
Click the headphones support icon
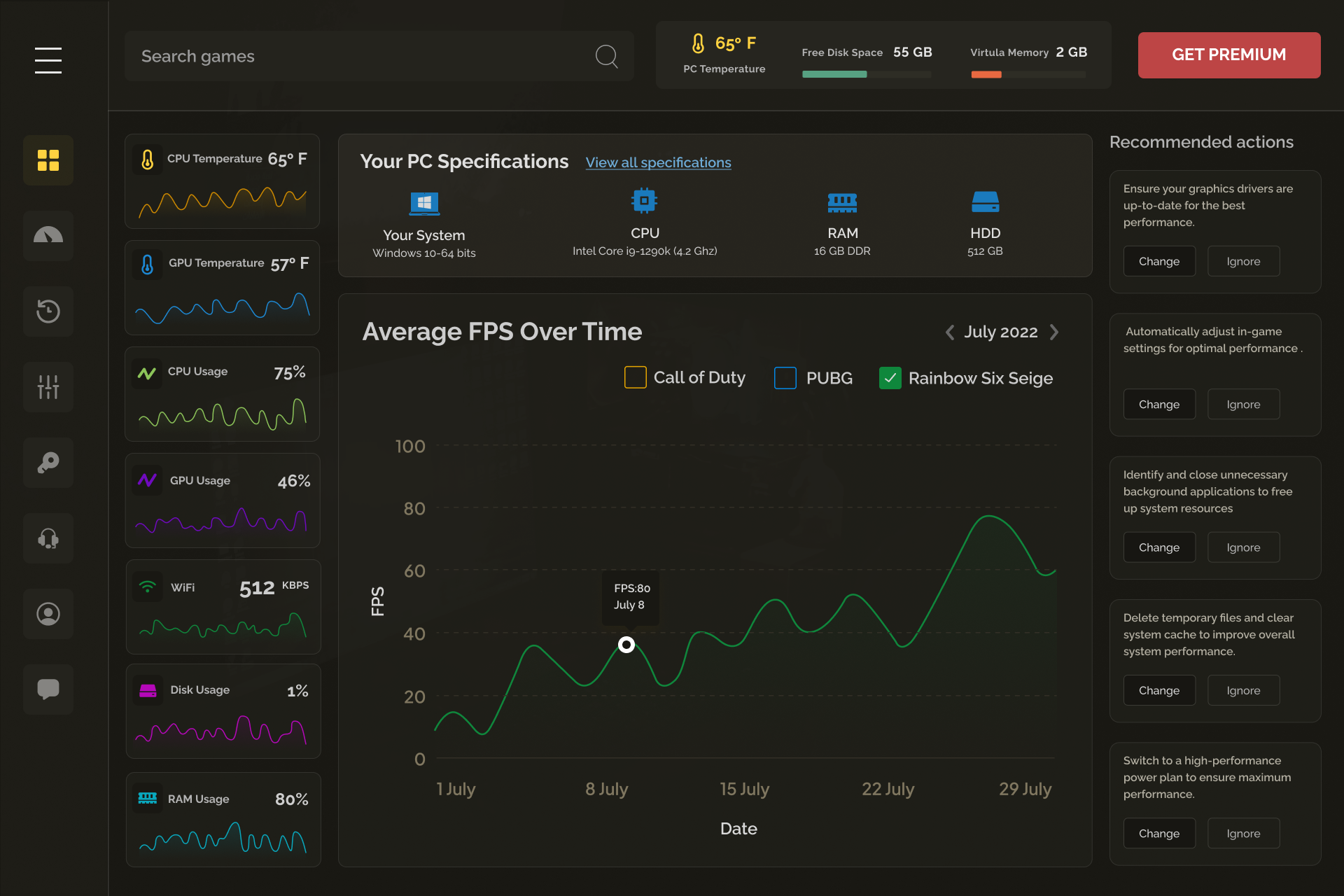[x=48, y=538]
